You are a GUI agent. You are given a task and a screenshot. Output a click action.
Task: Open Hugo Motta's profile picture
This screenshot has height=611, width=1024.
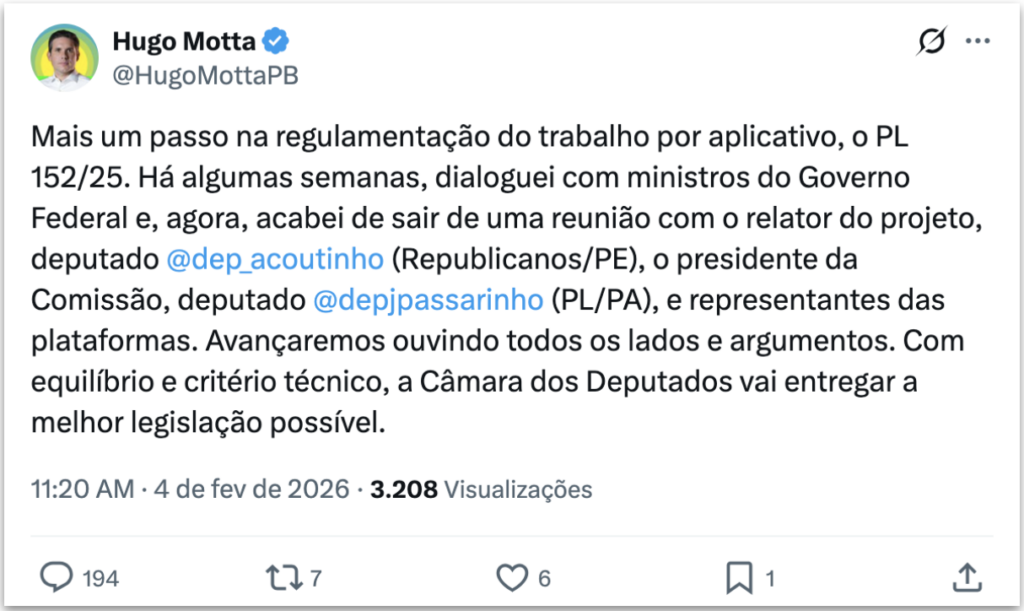pos(65,58)
